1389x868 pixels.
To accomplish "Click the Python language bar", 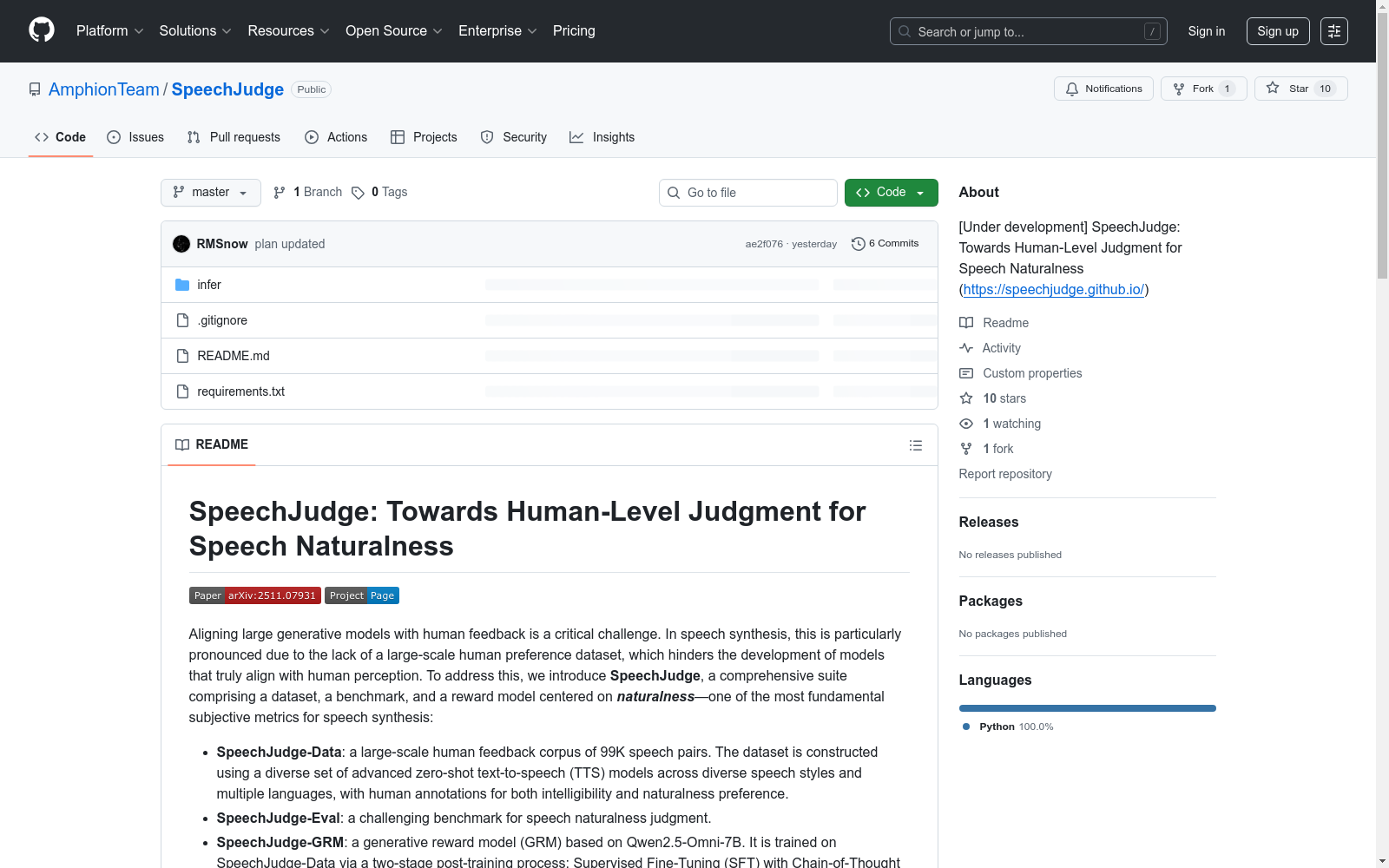I will [x=1088, y=708].
